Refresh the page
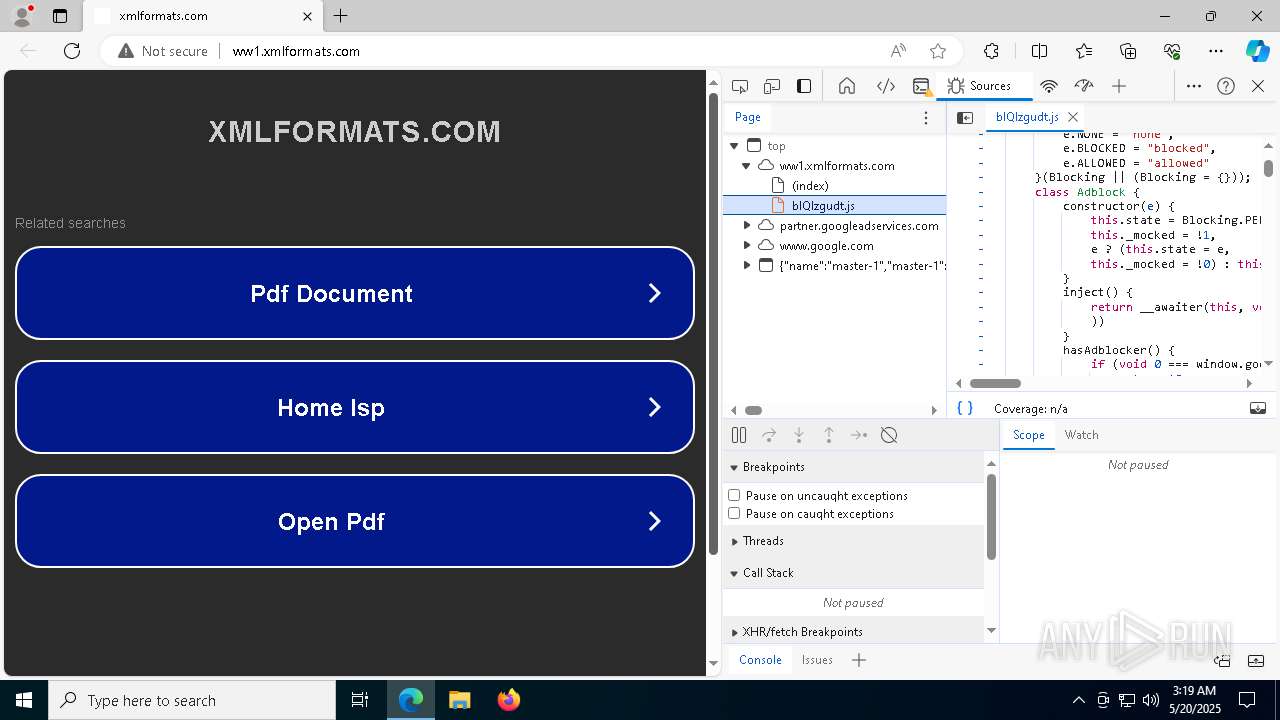This screenshot has width=1280, height=720. 72,51
